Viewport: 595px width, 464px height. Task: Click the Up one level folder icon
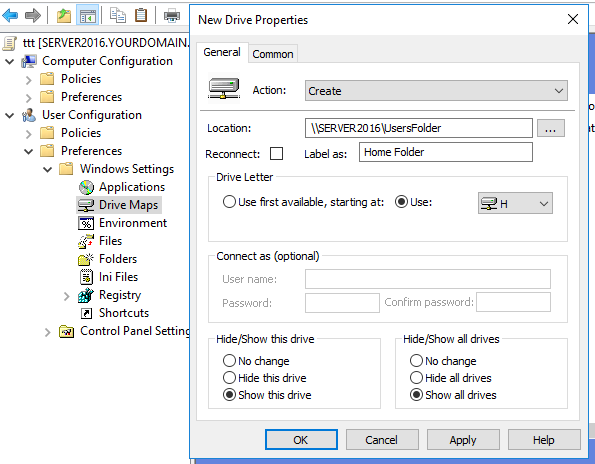64,16
